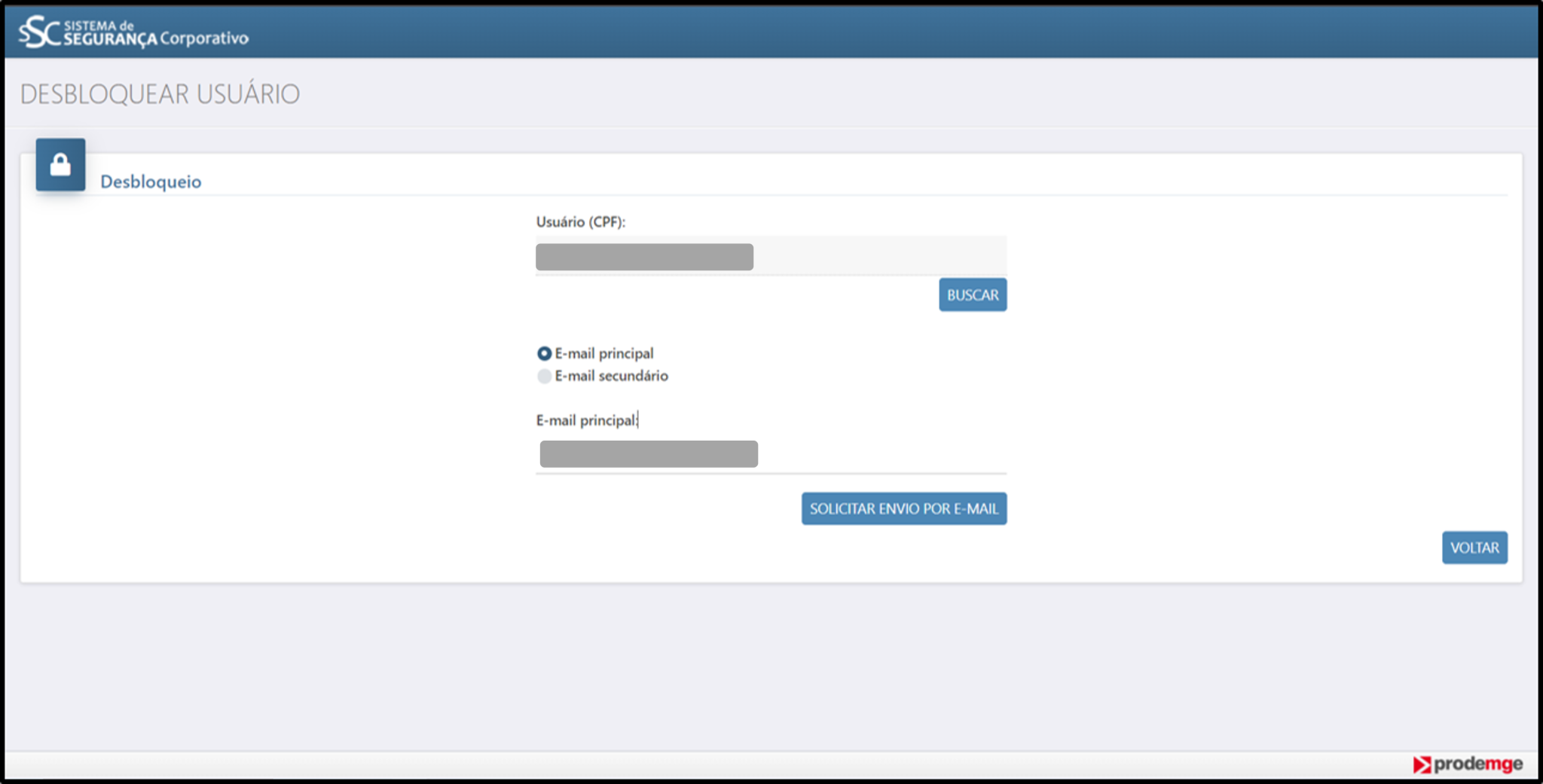The height and width of the screenshot is (784, 1543).
Task: Click the Usuário (CPF): field label
Action: (x=580, y=222)
